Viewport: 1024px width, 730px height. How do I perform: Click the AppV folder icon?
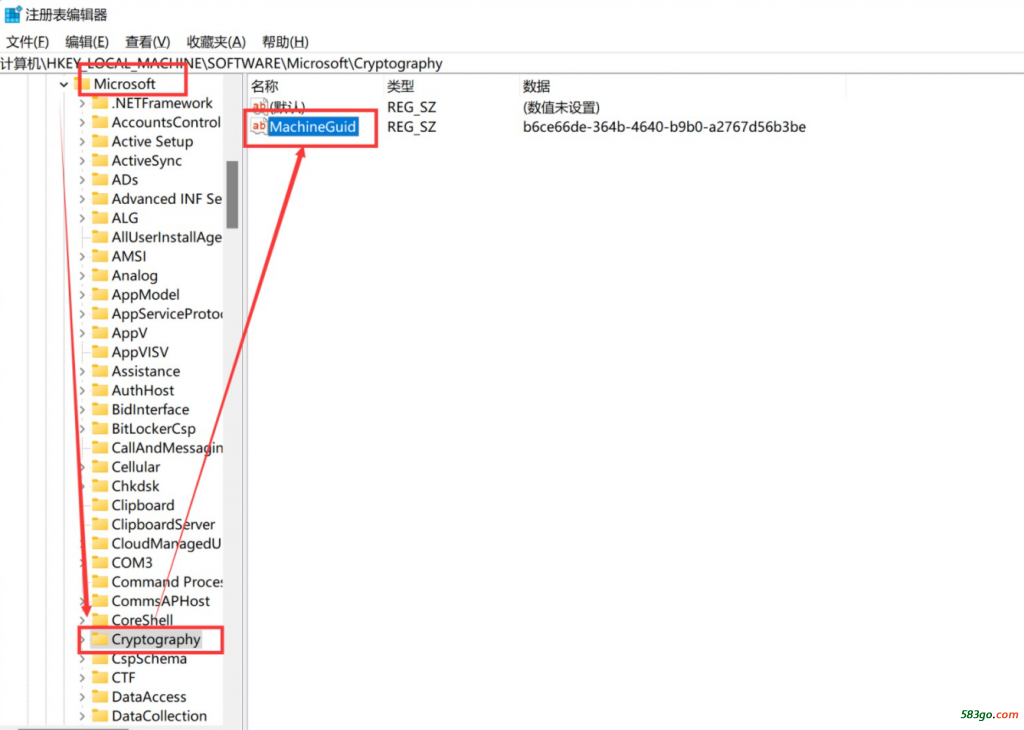tap(100, 332)
